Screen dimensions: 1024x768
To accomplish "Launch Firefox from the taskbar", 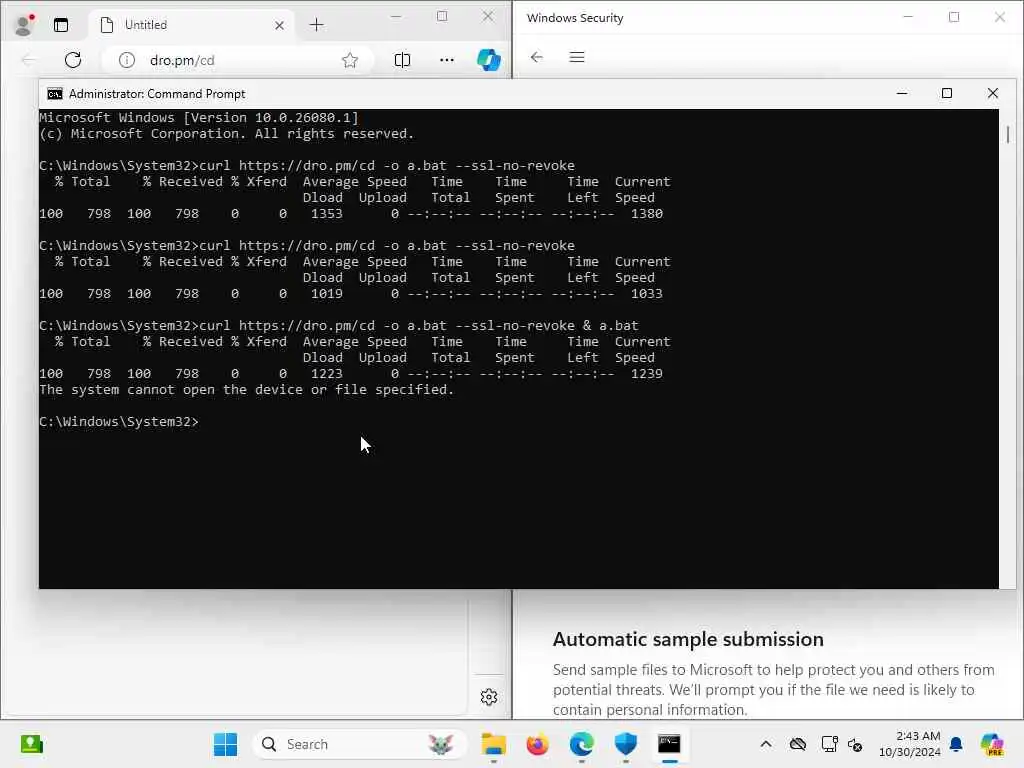I will pyautogui.click(x=537, y=744).
